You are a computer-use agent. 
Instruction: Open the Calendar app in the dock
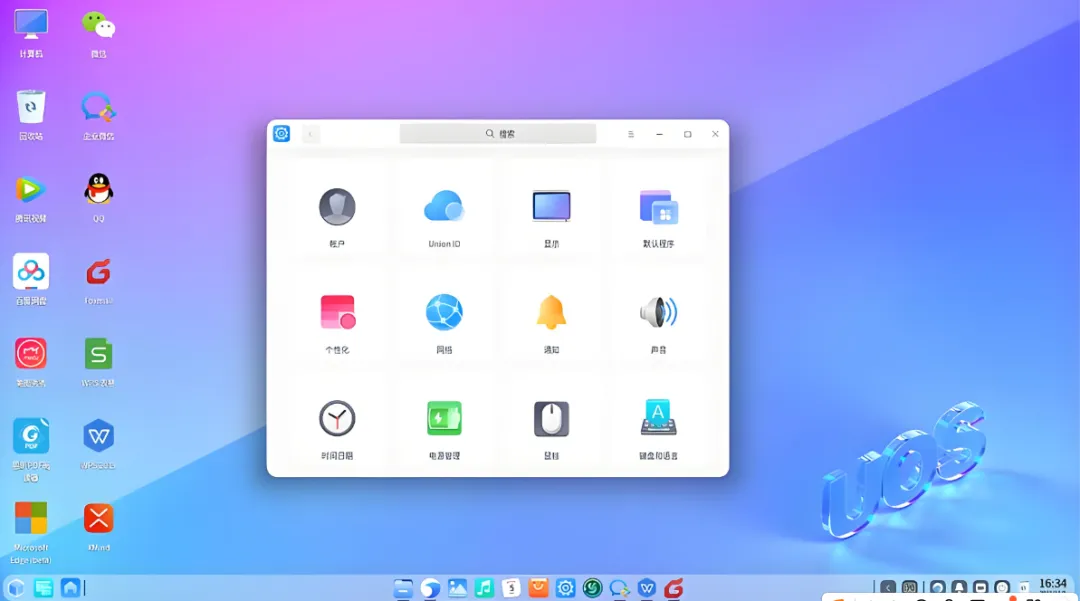click(x=511, y=588)
